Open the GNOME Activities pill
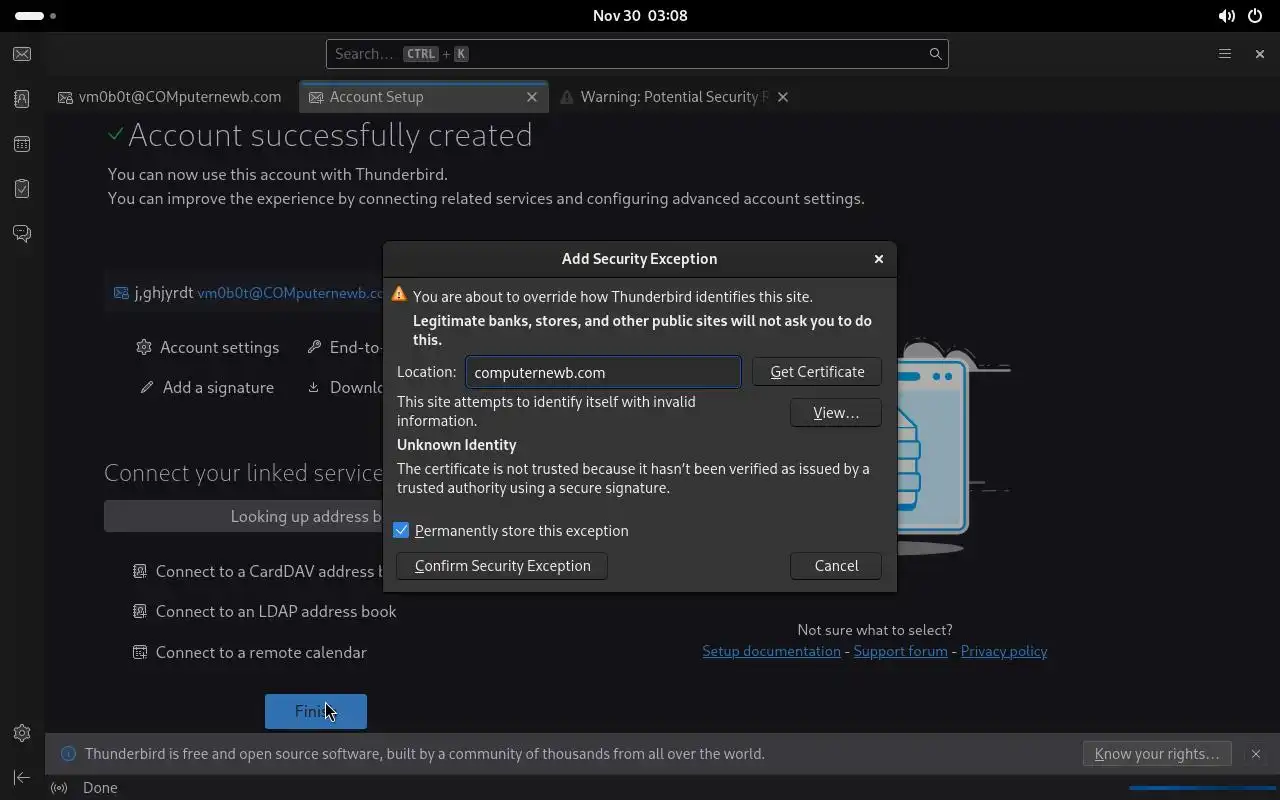Screen dimensions: 1280x800 tap(36, 16)
